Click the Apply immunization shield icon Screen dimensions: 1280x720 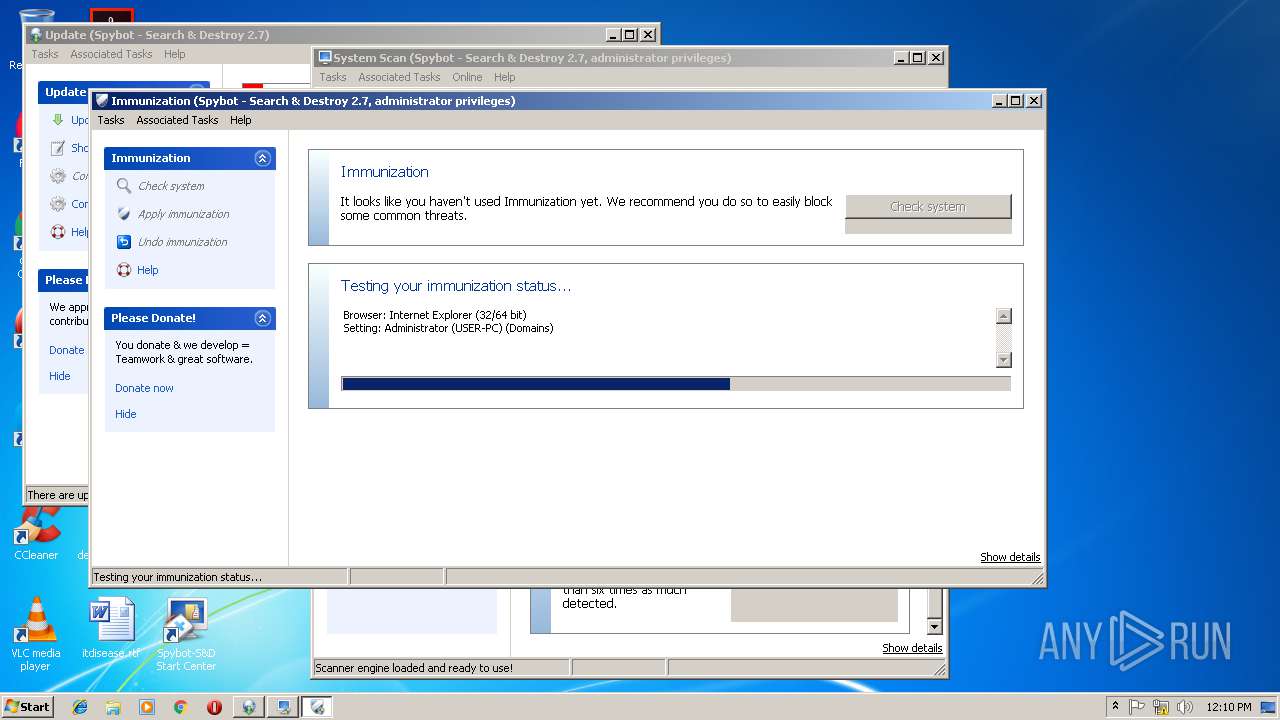tap(124, 214)
